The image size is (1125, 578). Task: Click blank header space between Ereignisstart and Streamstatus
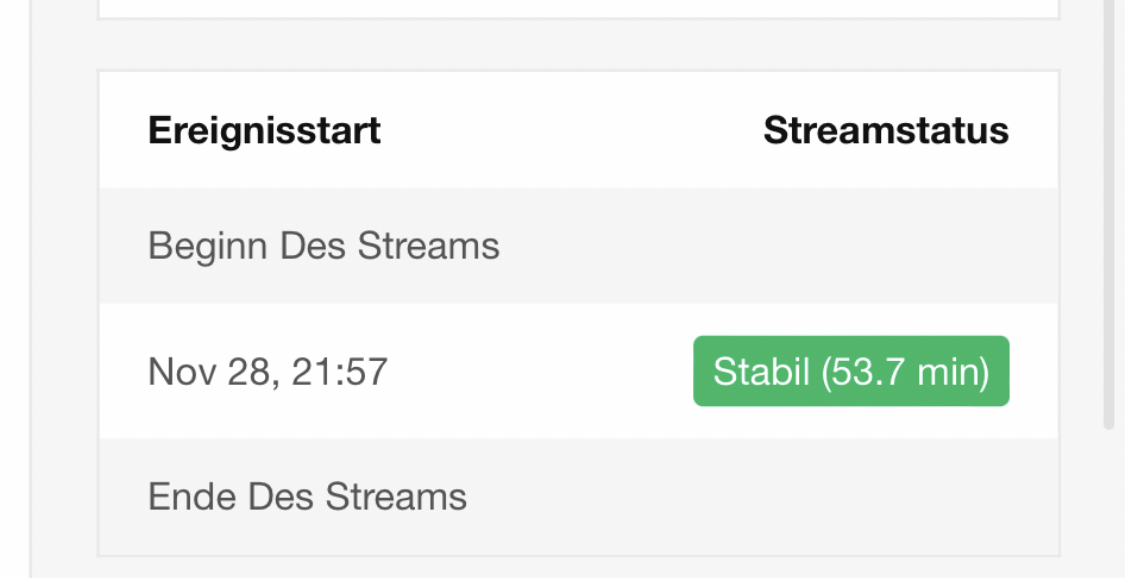(x=572, y=131)
